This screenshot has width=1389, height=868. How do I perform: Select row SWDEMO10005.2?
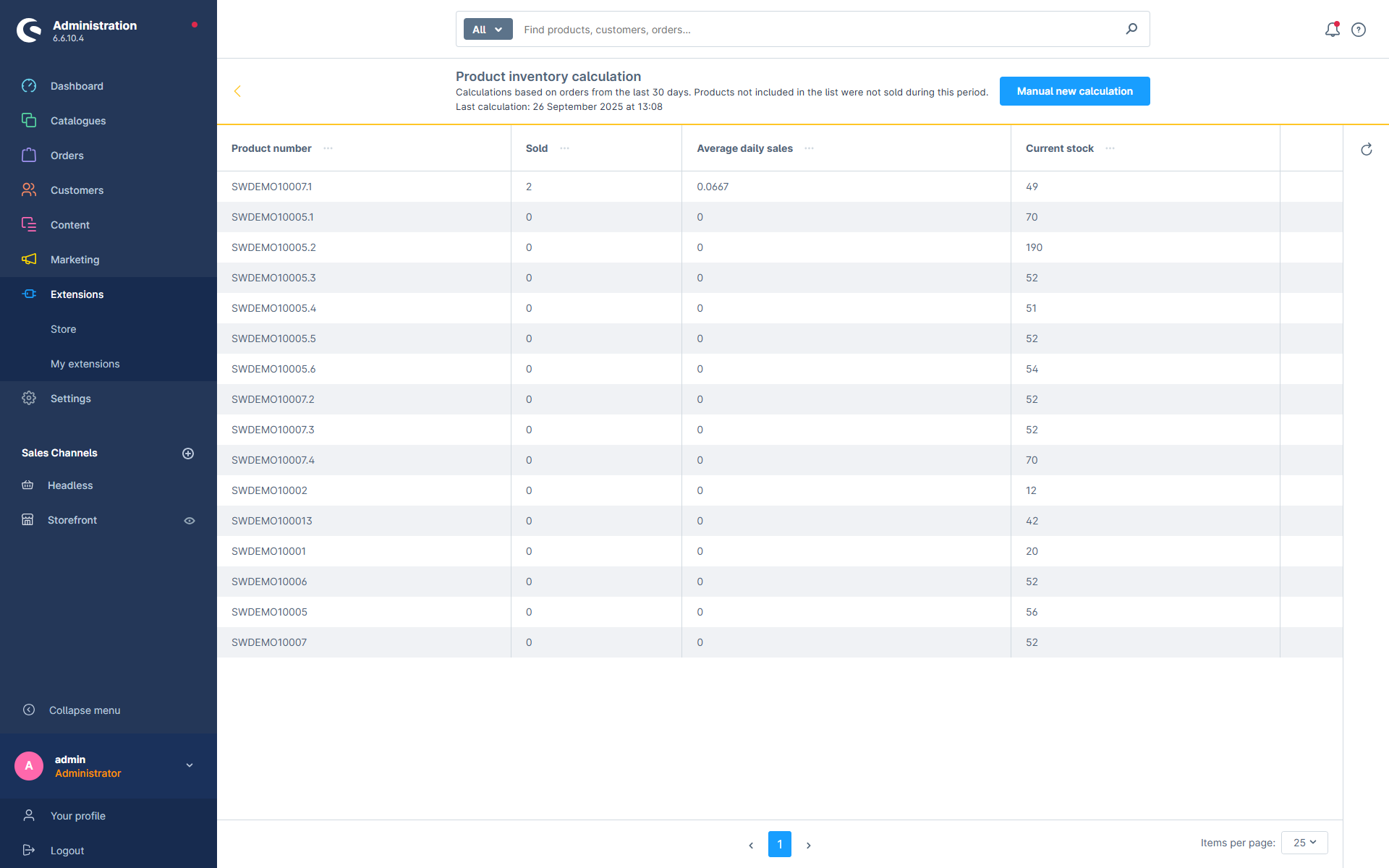780,247
